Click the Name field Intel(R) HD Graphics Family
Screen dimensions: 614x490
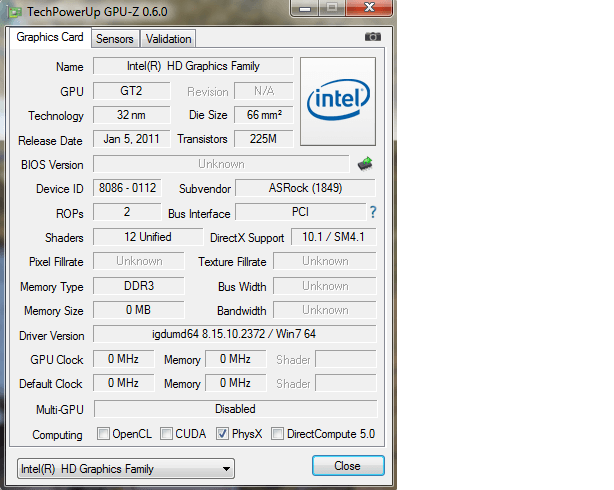click(x=193, y=66)
